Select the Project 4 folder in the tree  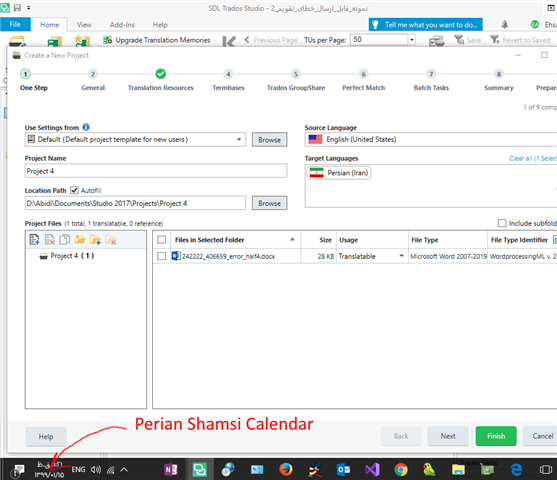(67, 256)
